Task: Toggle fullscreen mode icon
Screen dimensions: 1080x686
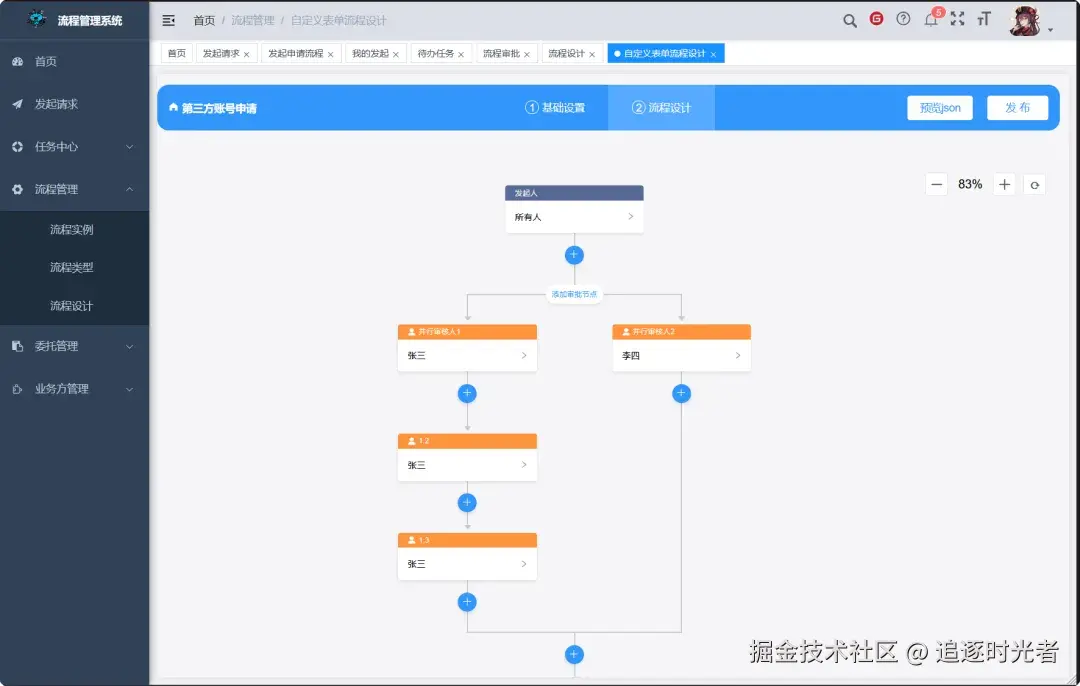Action: click(957, 19)
